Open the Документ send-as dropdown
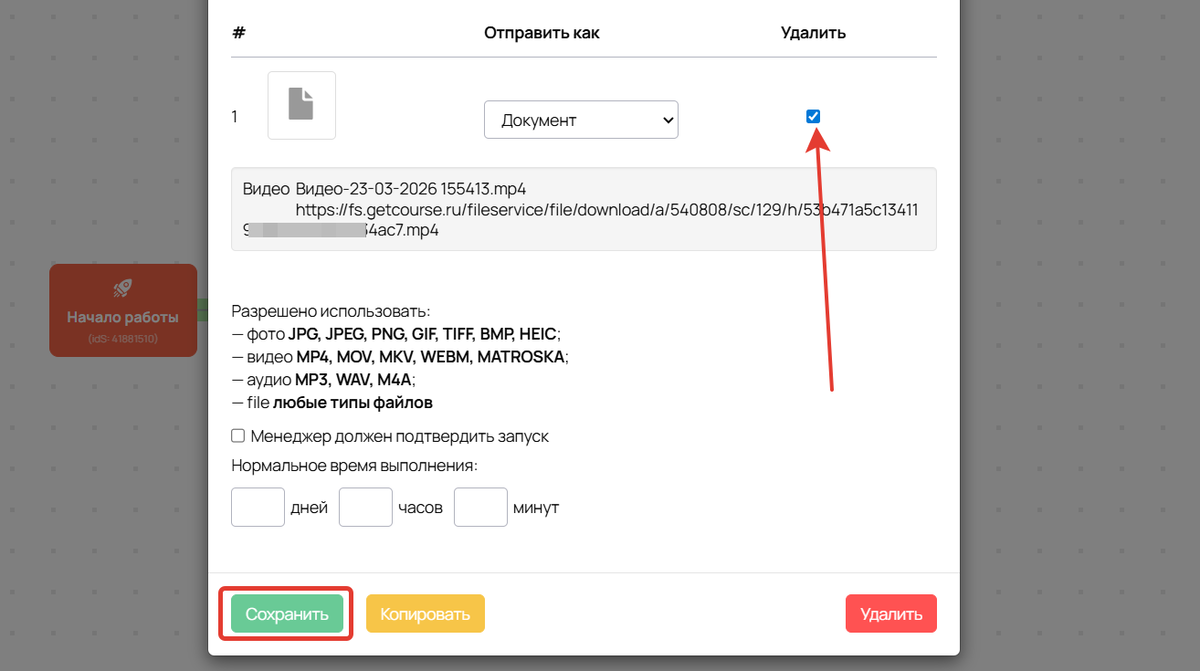 pos(581,120)
